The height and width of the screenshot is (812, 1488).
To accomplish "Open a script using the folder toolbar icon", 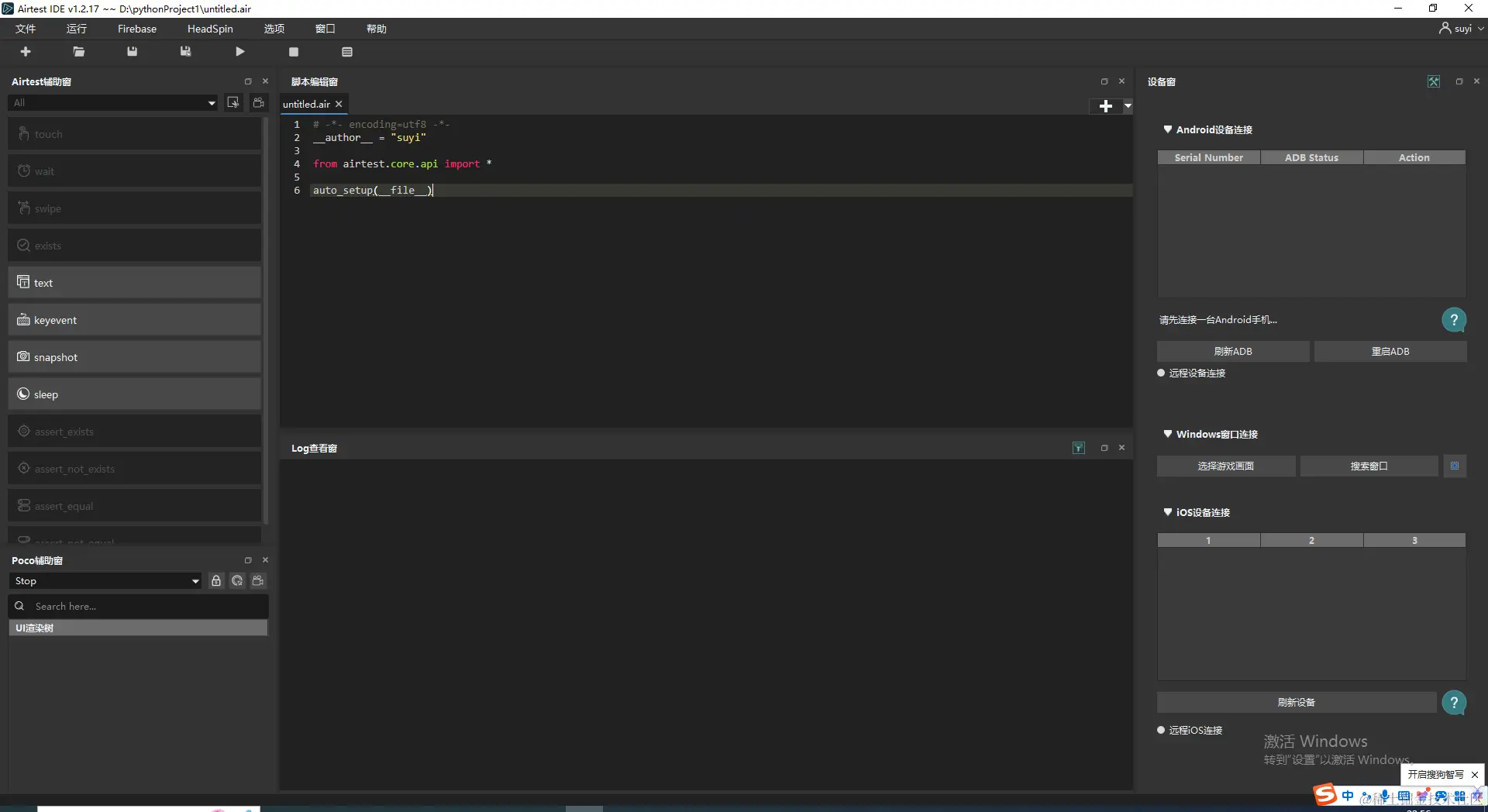I will click(x=79, y=51).
